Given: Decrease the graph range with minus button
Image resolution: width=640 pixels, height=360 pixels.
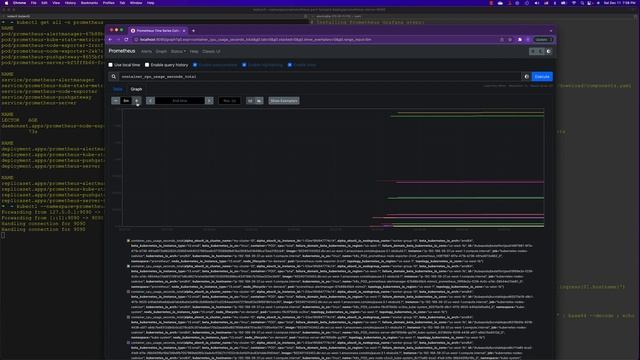Looking at the screenshot, I should pyautogui.click(x=116, y=101).
